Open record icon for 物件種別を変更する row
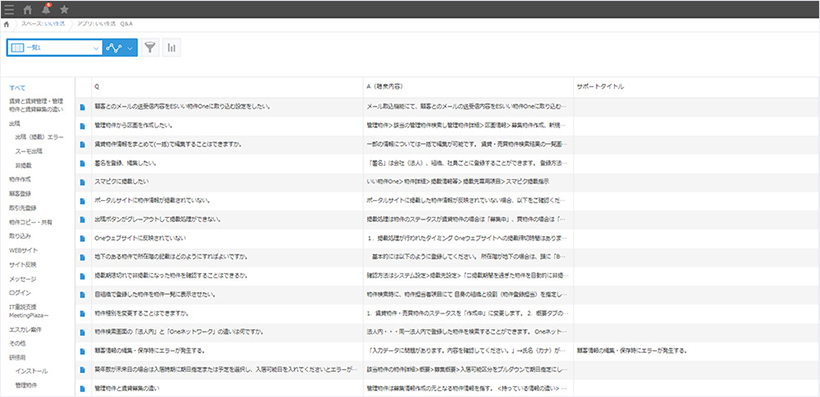The image size is (820, 397). pos(82,314)
